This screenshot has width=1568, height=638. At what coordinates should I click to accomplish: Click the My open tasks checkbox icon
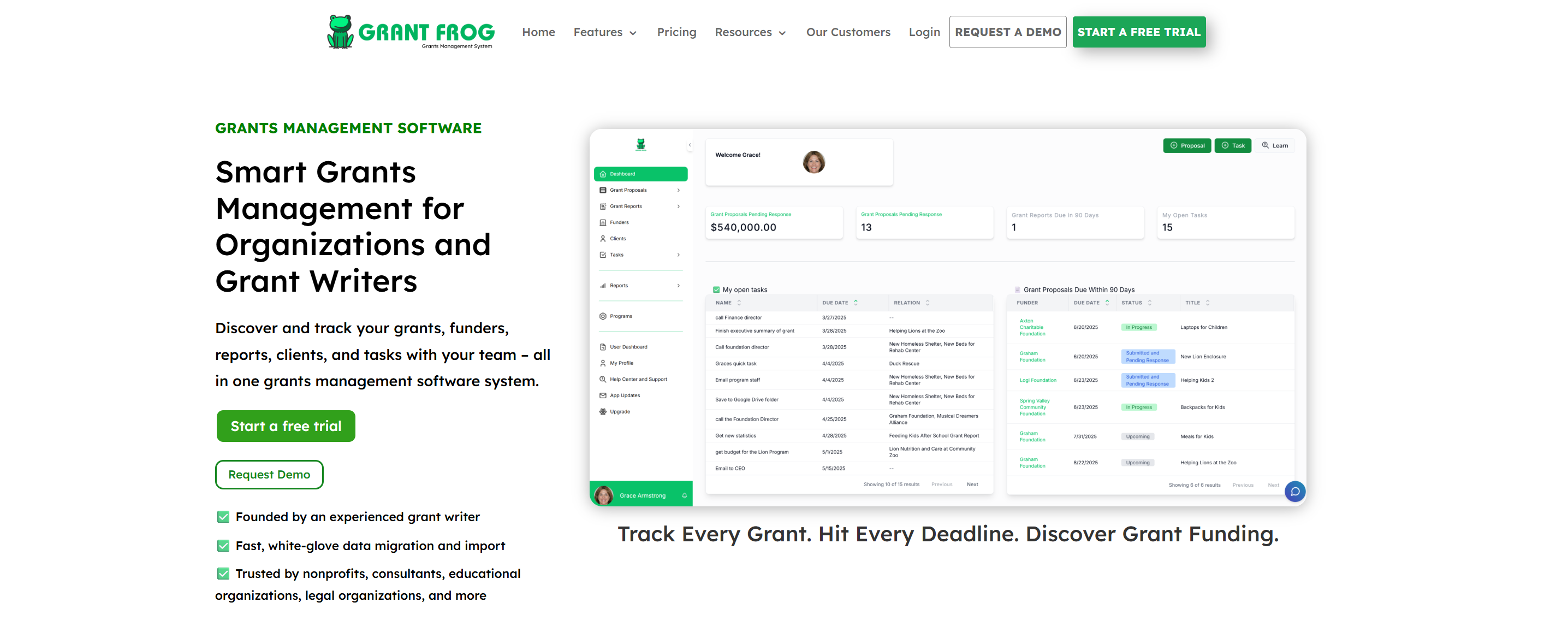(716, 290)
